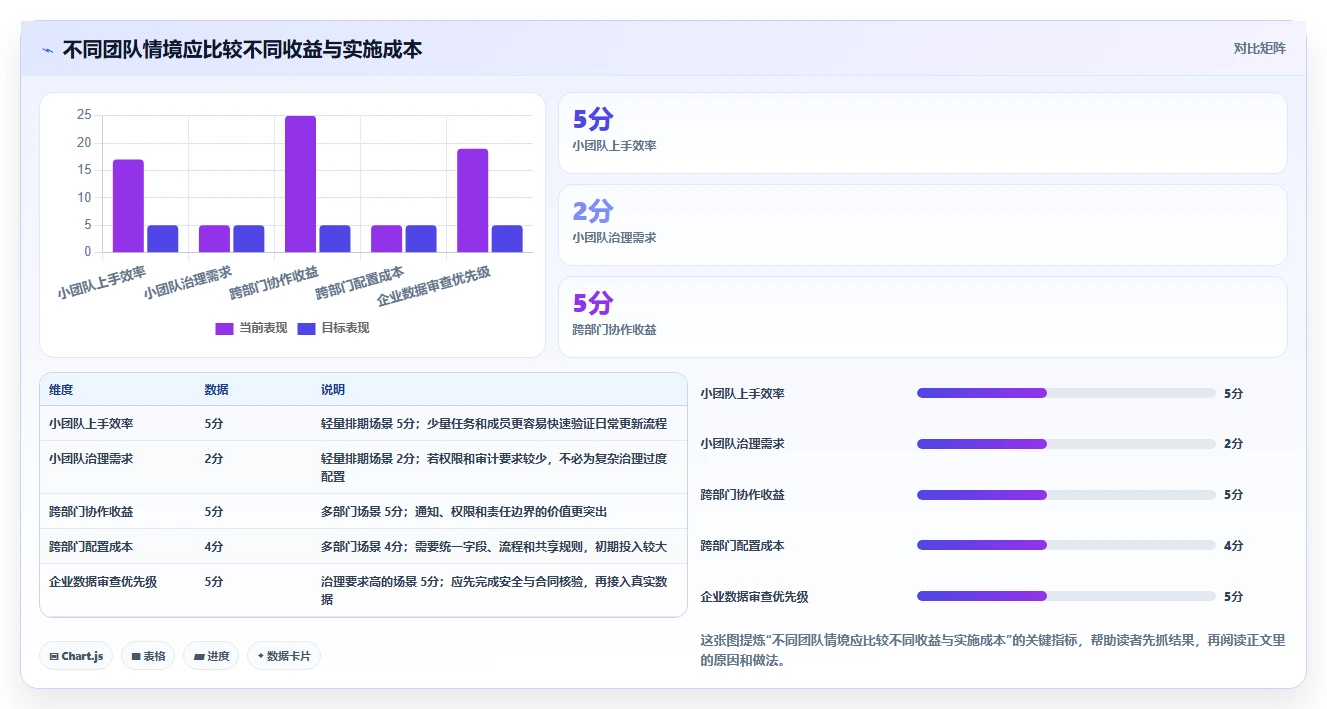Open the 5分 跨部门协作收益 data card
The image size is (1327, 709).
[922, 317]
